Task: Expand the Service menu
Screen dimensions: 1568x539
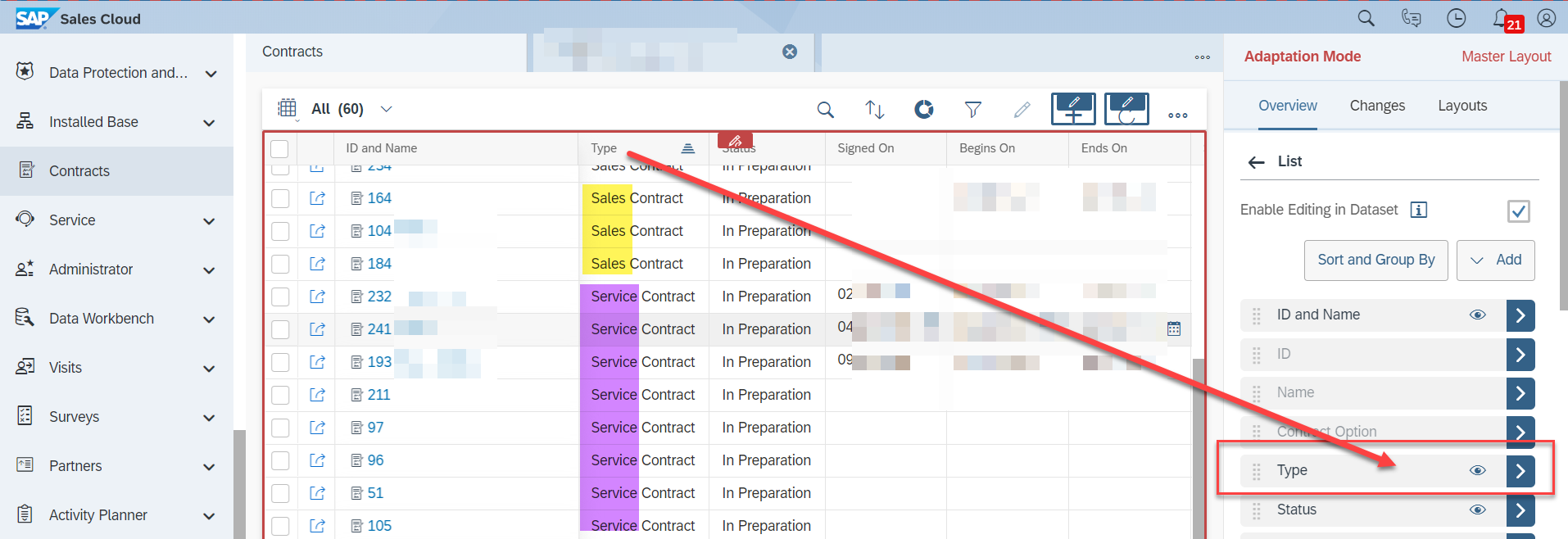Action: pyautogui.click(x=210, y=221)
